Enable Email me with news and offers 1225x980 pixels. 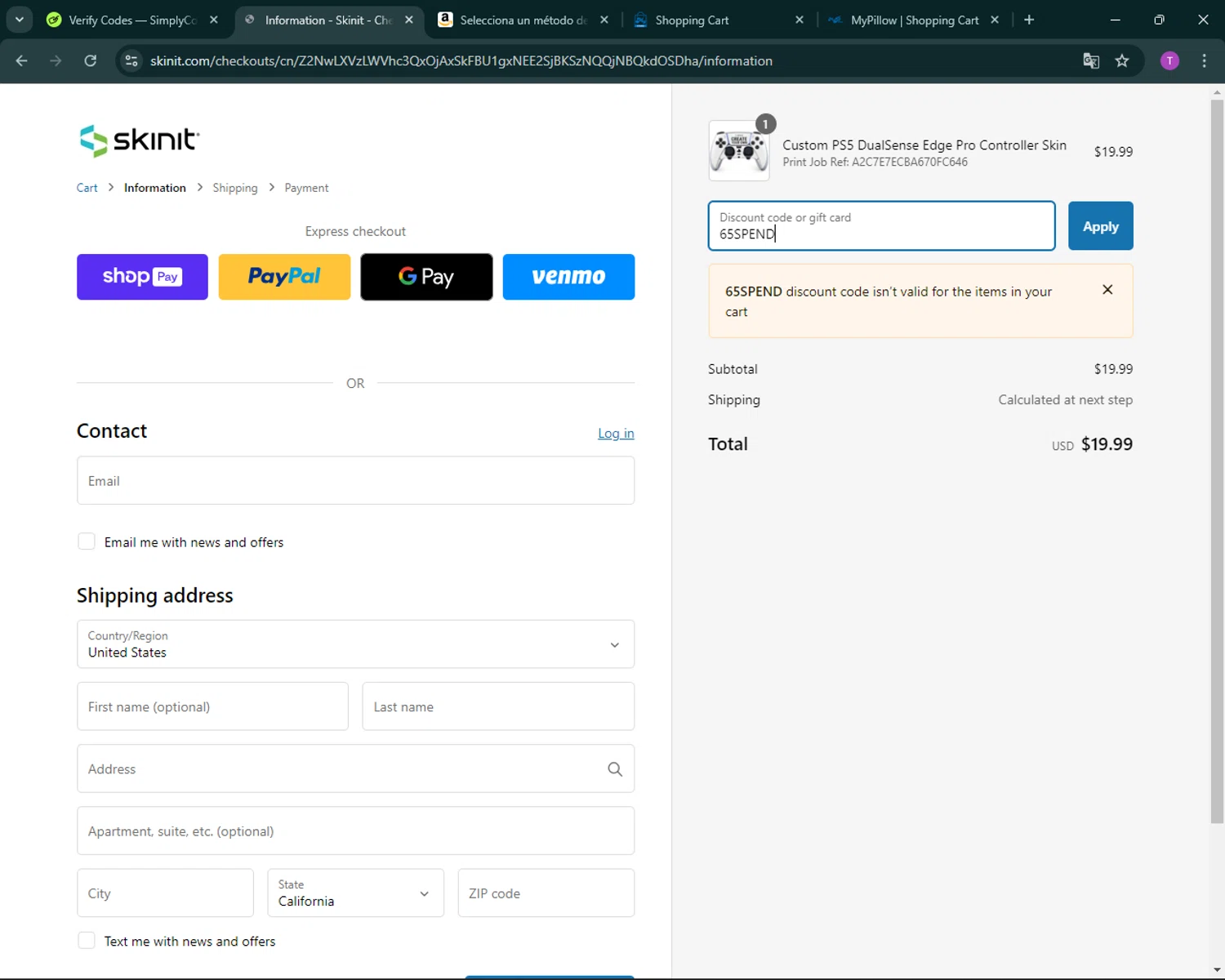pyautogui.click(x=87, y=541)
